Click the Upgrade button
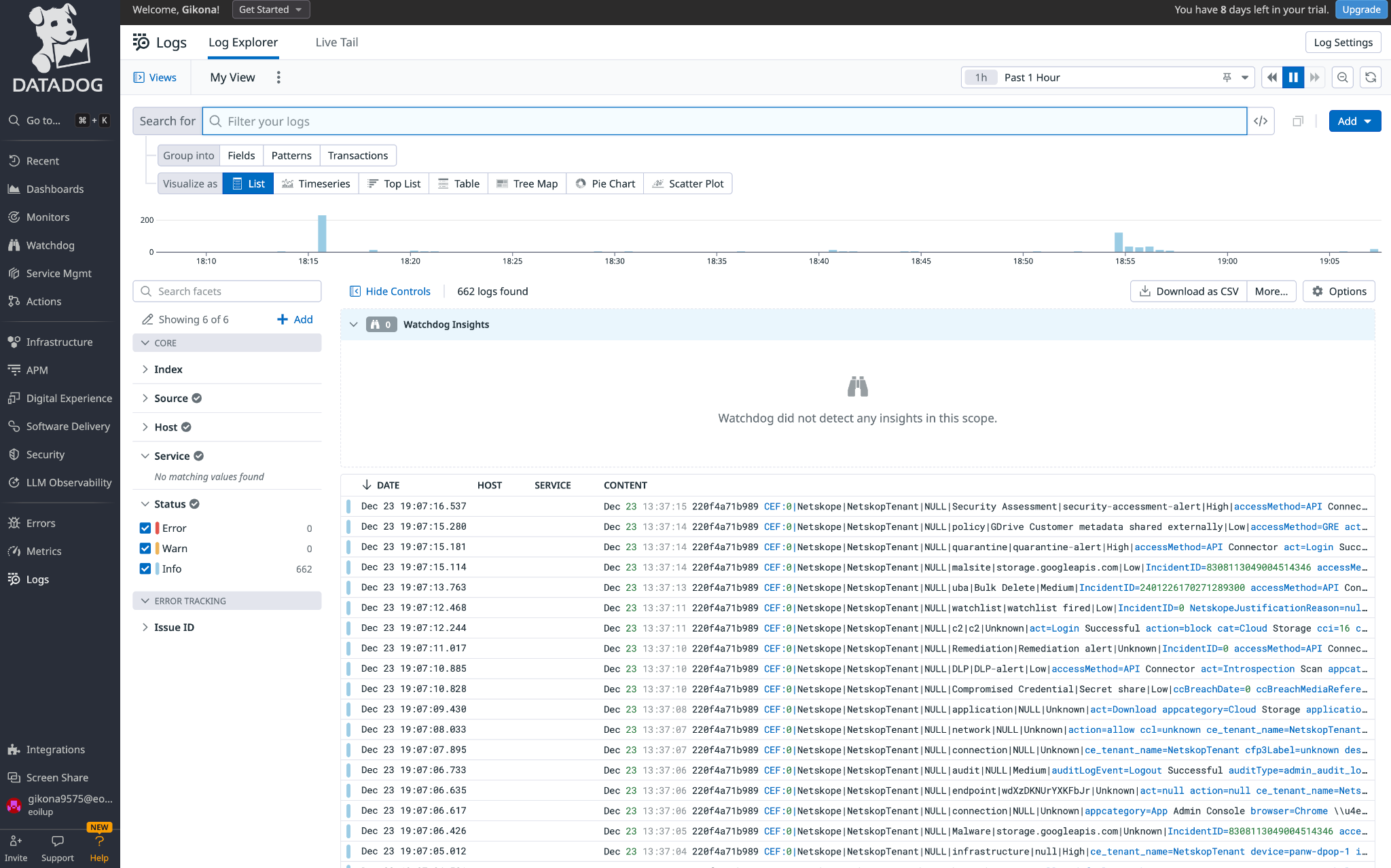 tap(1361, 10)
